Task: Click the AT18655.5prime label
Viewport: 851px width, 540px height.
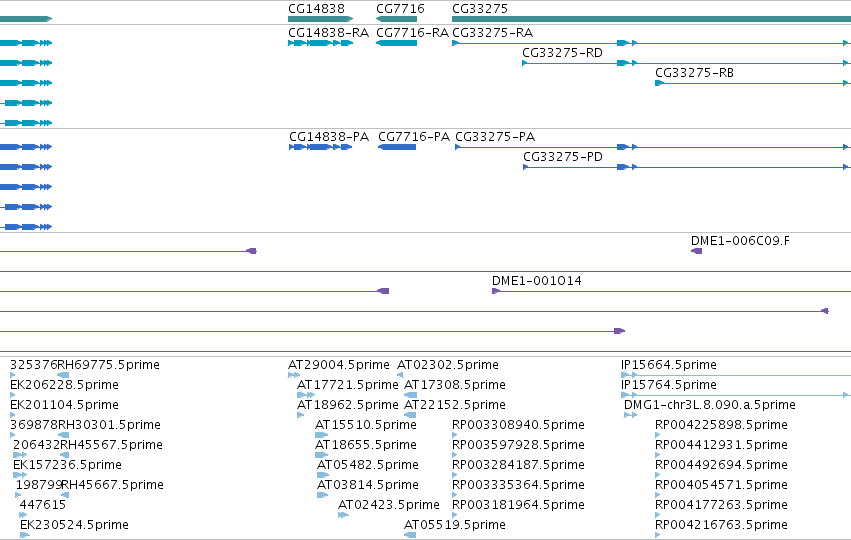Action: click(x=366, y=445)
